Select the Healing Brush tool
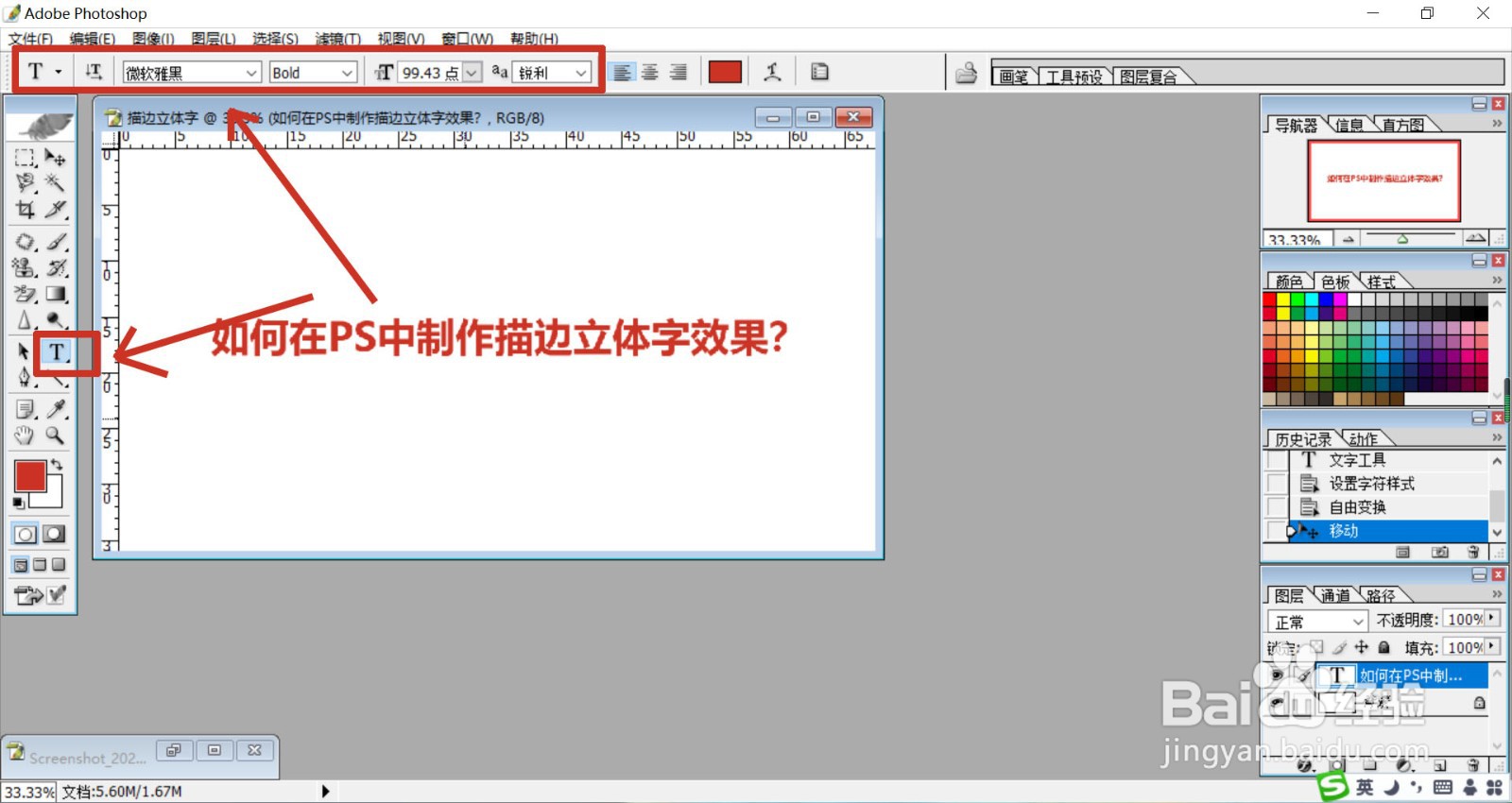 tap(26, 242)
